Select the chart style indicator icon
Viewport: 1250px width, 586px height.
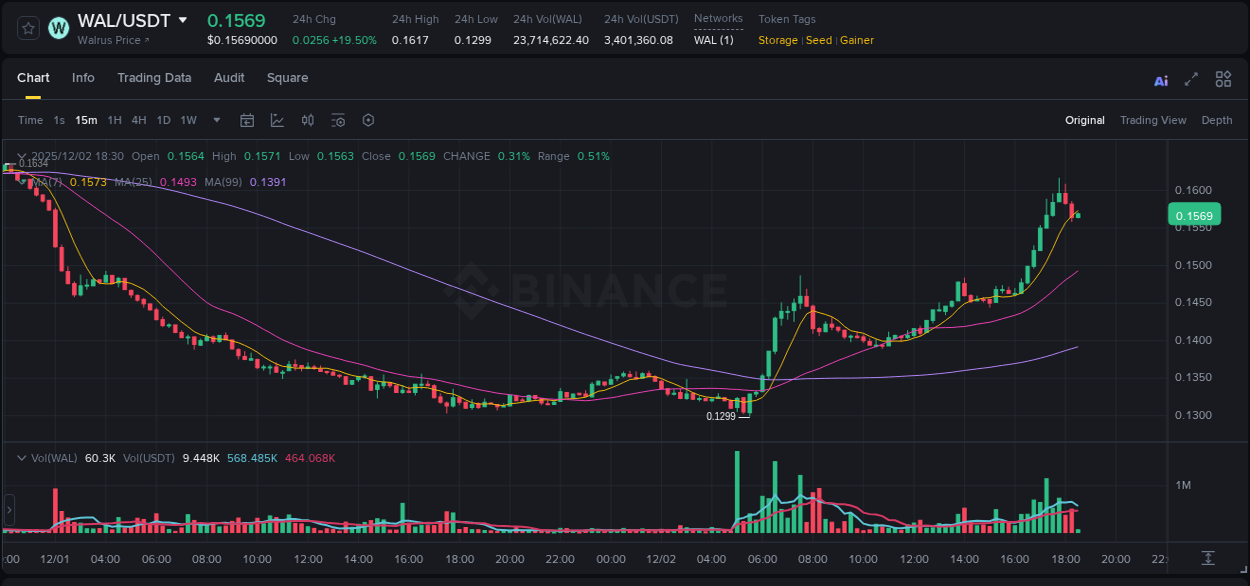(276, 120)
